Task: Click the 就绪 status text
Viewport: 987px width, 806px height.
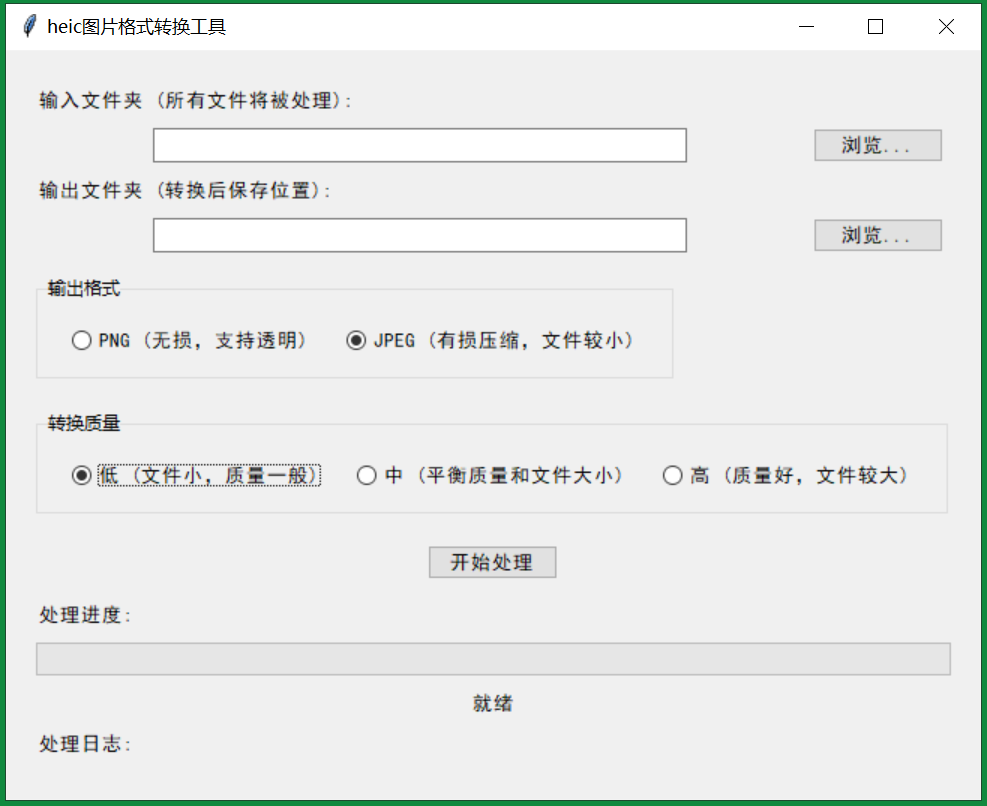Action: pos(492,703)
